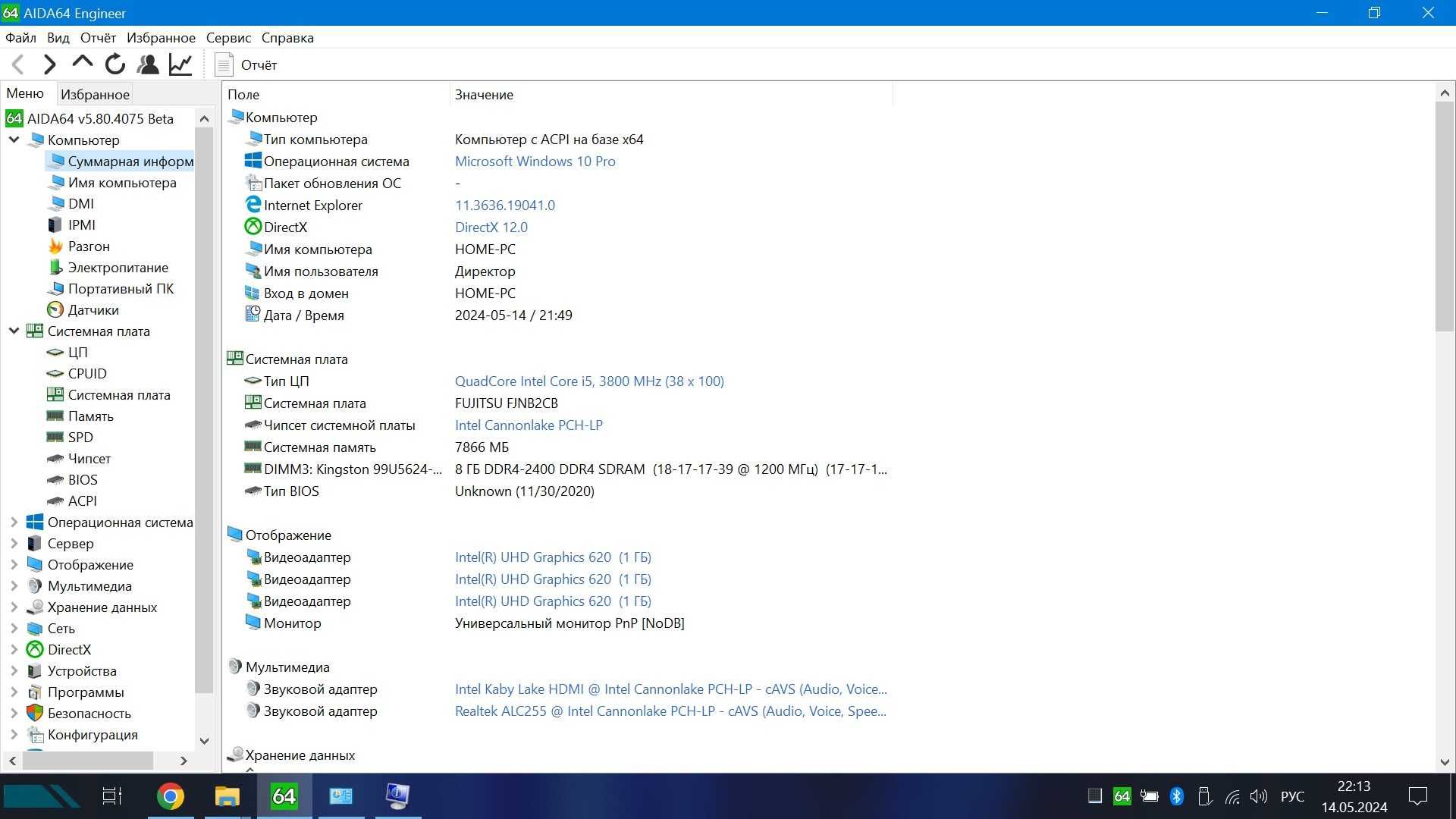Viewport: 1456px width, 819px height.
Task: Click the shield icon for Безопасность
Action: tap(35, 714)
